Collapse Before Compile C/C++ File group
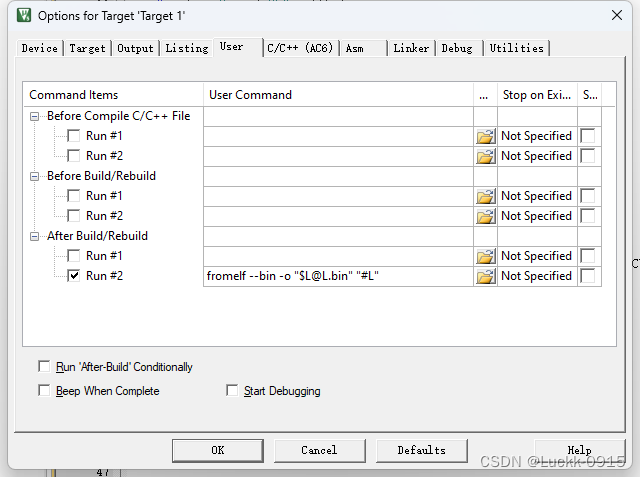Image resolution: width=640 pixels, height=477 pixels. click(x=35, y=117)
